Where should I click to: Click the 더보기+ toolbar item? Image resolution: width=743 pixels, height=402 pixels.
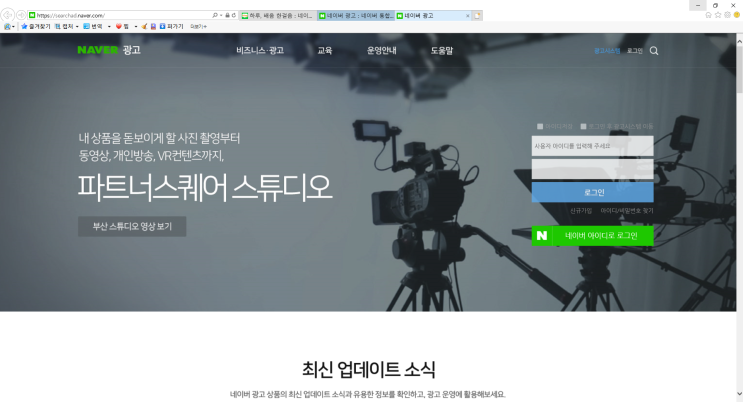[x=198, y=27]
